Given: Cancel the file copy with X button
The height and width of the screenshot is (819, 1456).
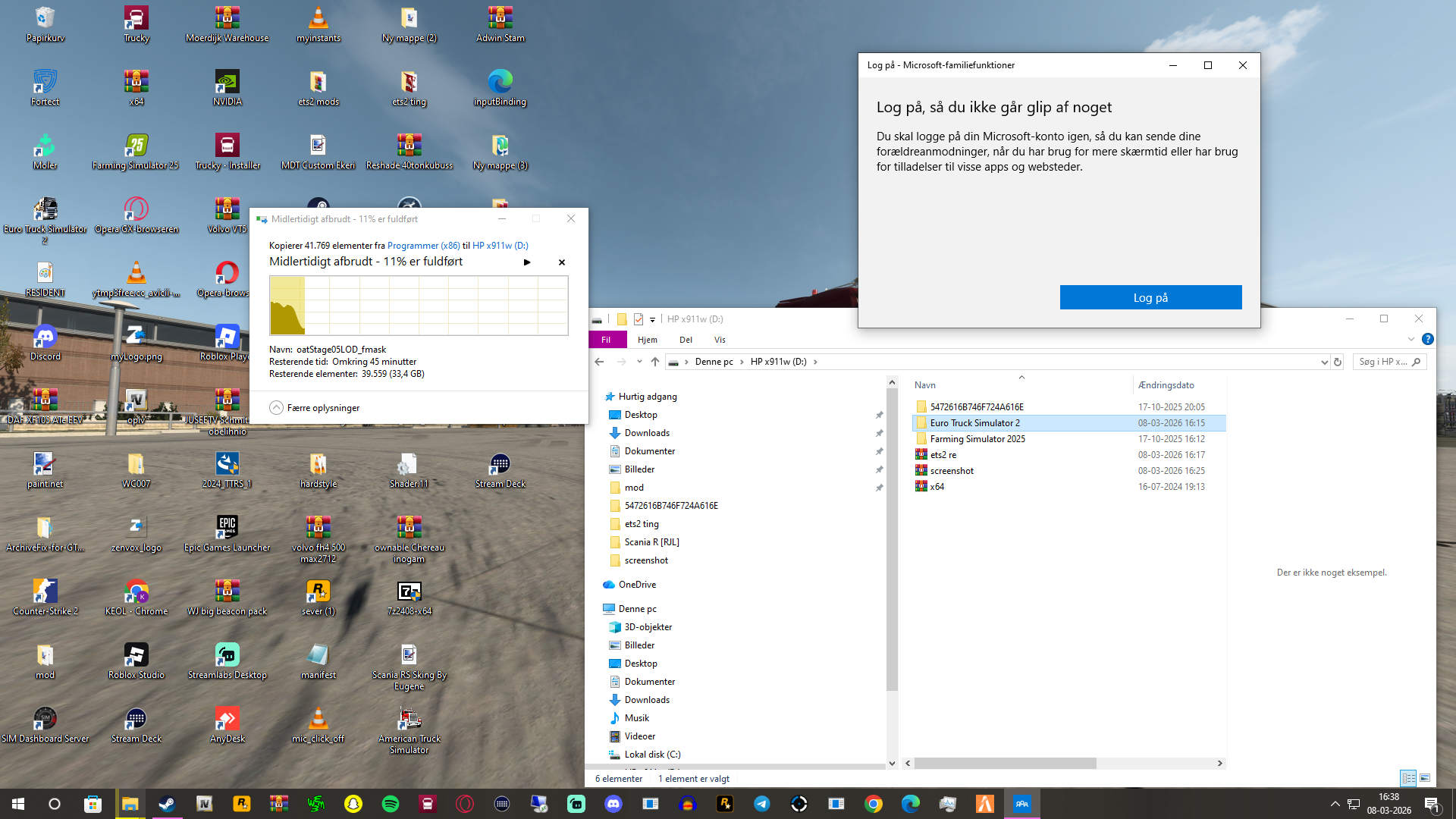Looking at the screenshot, I should 562,262.
